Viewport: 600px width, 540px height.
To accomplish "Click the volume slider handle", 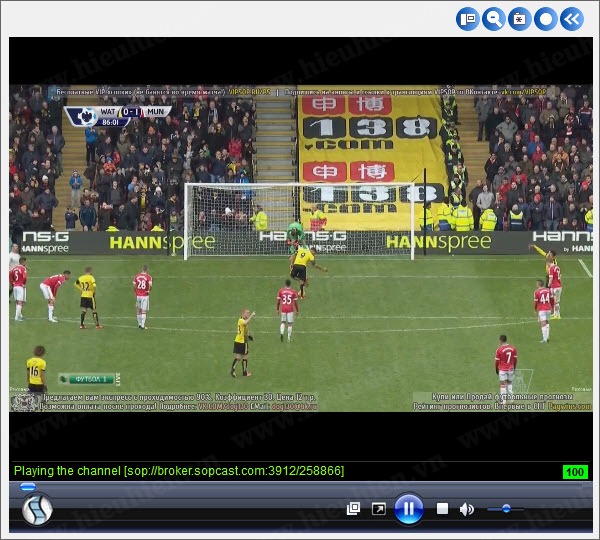I will [506, 509].
